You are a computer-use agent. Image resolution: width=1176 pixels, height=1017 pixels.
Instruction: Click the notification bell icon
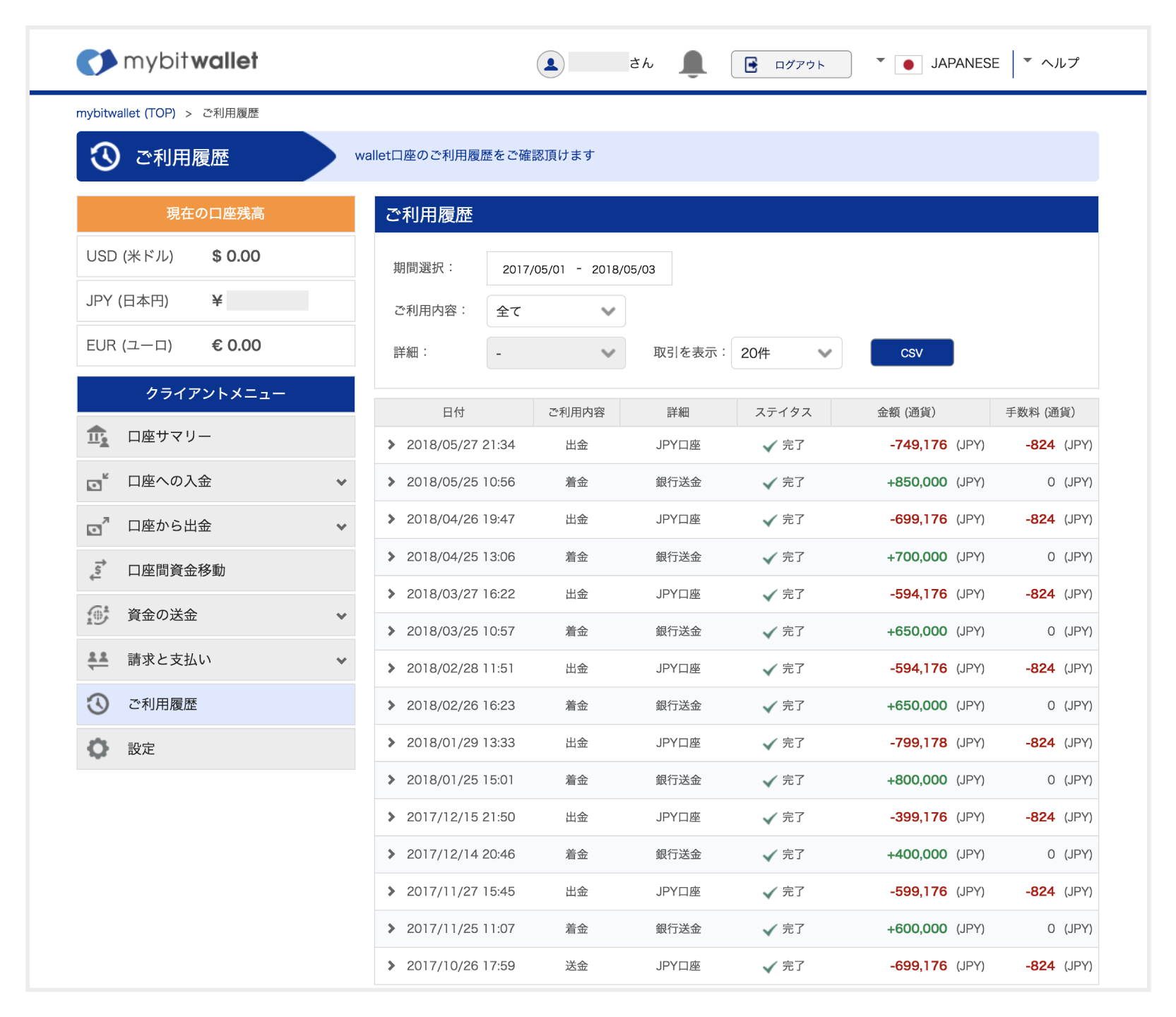coord(692,64)
